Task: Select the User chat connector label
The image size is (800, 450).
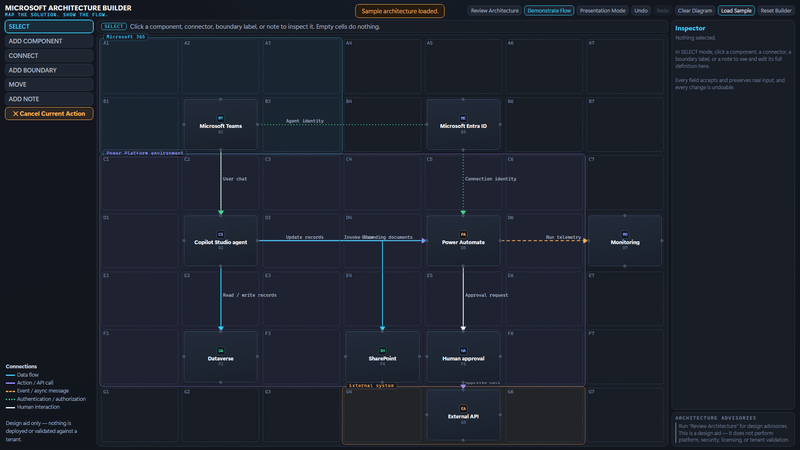Action: tap(235, 179)
